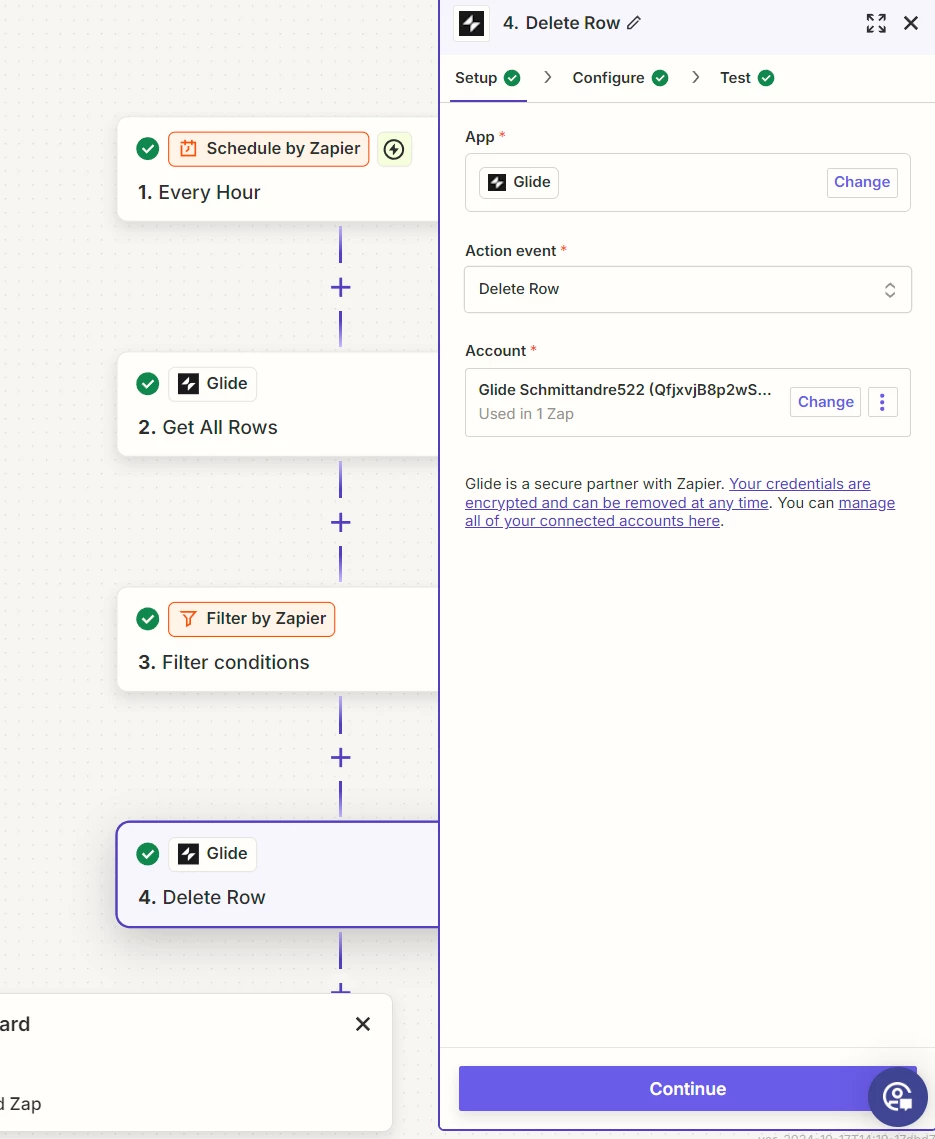Click the Glide app chip in App field
This screenshot has height=1139, width=935.
[519, 182]
